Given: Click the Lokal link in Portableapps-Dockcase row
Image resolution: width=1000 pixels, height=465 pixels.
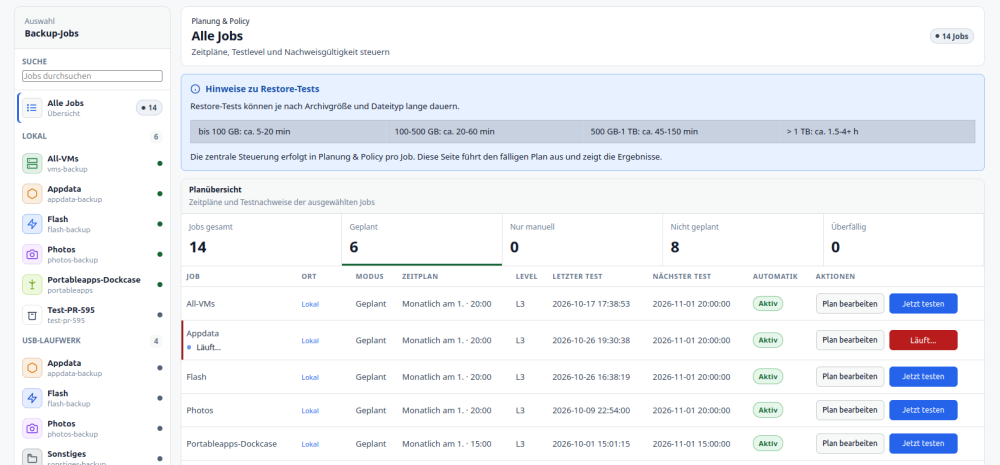Looking at the screenshot, I should pyautogui.click(x=310, y=444).
